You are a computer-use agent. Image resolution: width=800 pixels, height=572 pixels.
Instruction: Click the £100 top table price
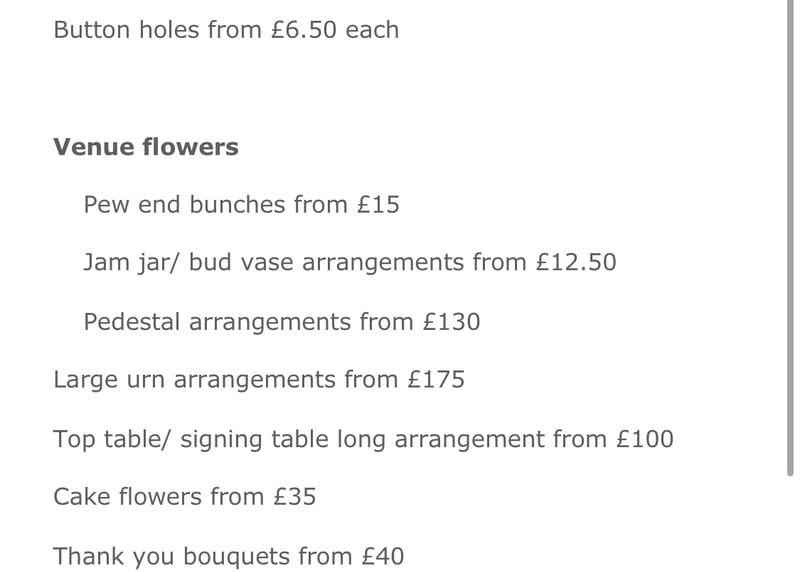point(644,439)
